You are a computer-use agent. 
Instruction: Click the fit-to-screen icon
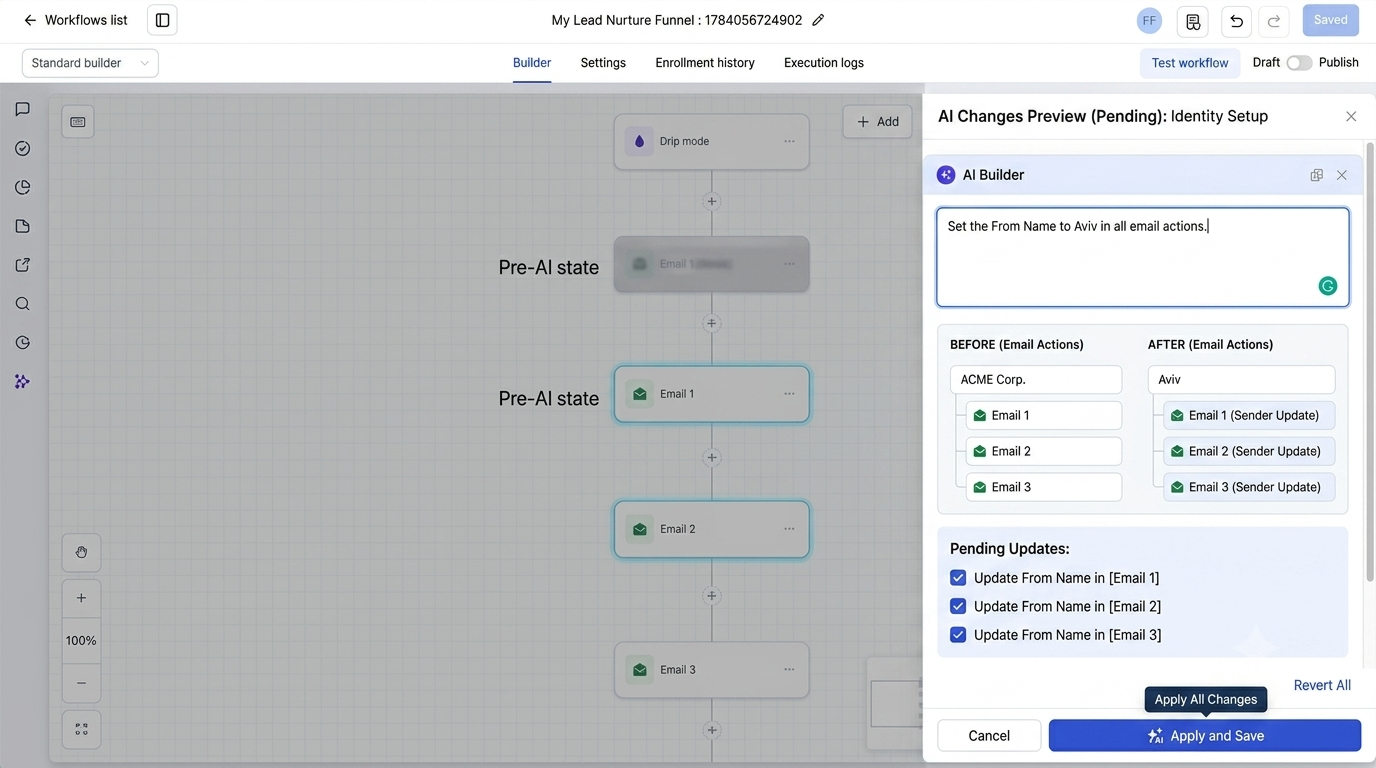(x=81, y=729)
